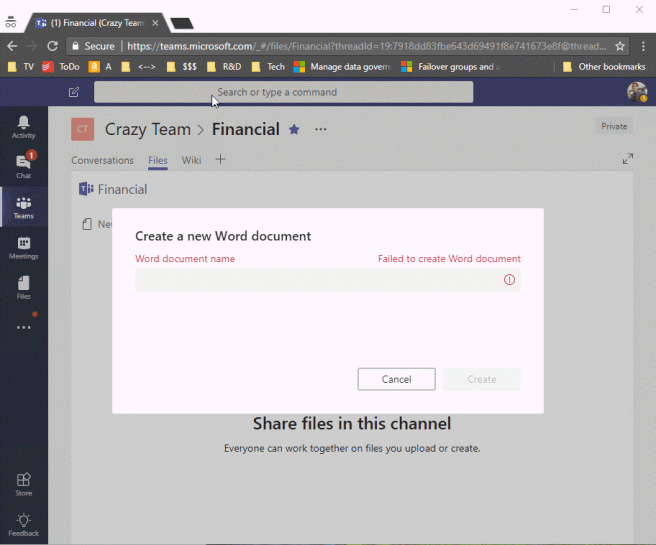This screenshot has height=545, width=656.
Task: Open the Store in sidebar
Action: pos(23,485)
